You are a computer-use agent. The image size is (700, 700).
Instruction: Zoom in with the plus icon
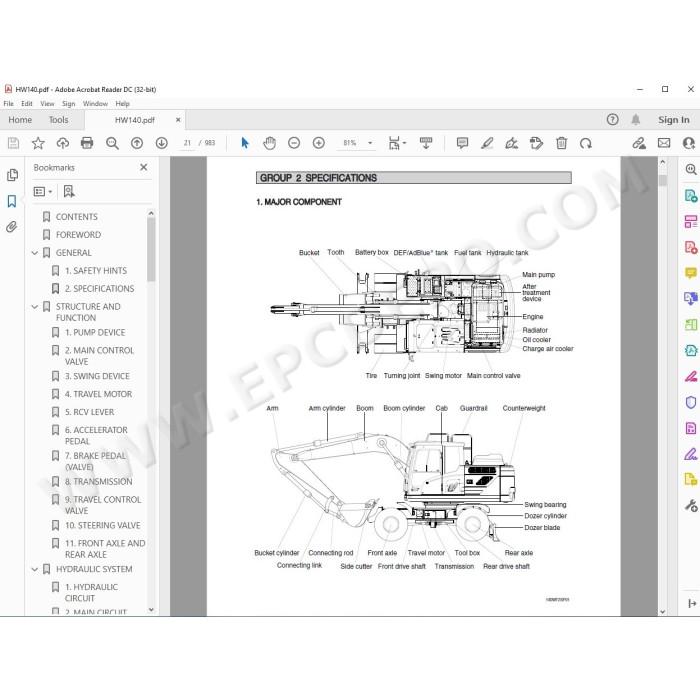[x=319, y=143]
